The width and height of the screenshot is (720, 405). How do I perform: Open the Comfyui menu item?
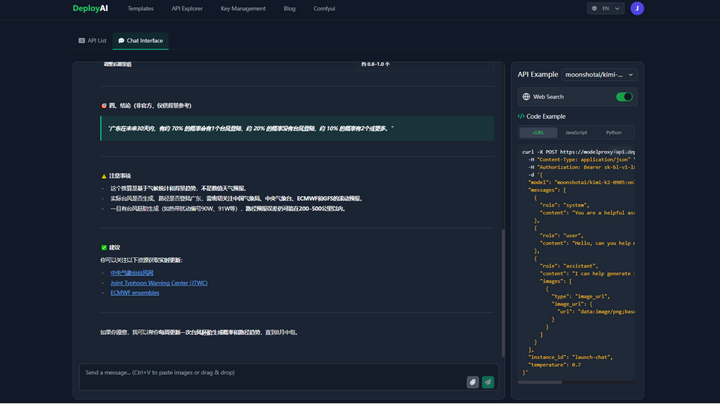pyautogui.click(x=324, y=8)
